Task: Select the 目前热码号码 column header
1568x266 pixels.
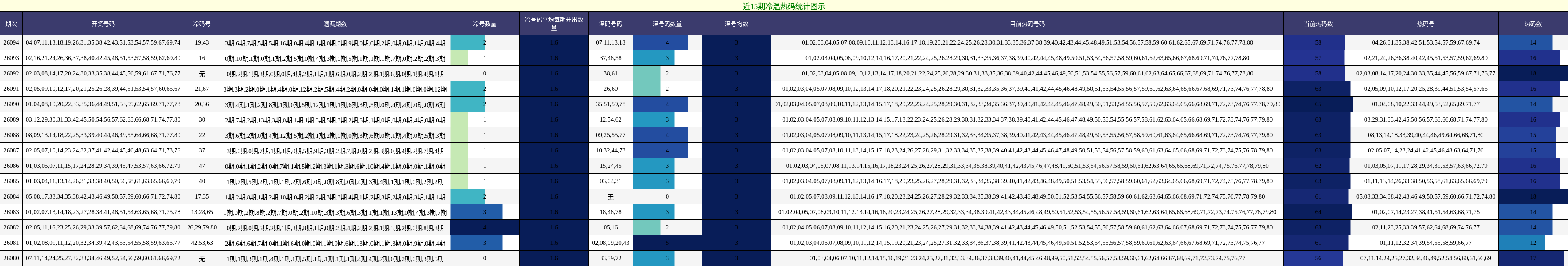Action: pos(1027,24)
